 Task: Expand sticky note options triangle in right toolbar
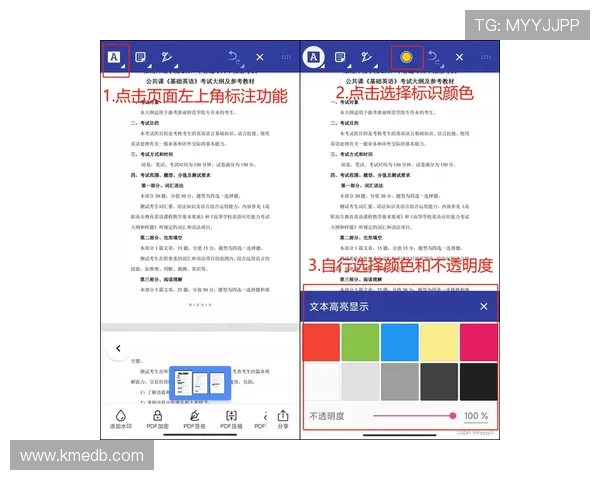[x=349, y=66]
